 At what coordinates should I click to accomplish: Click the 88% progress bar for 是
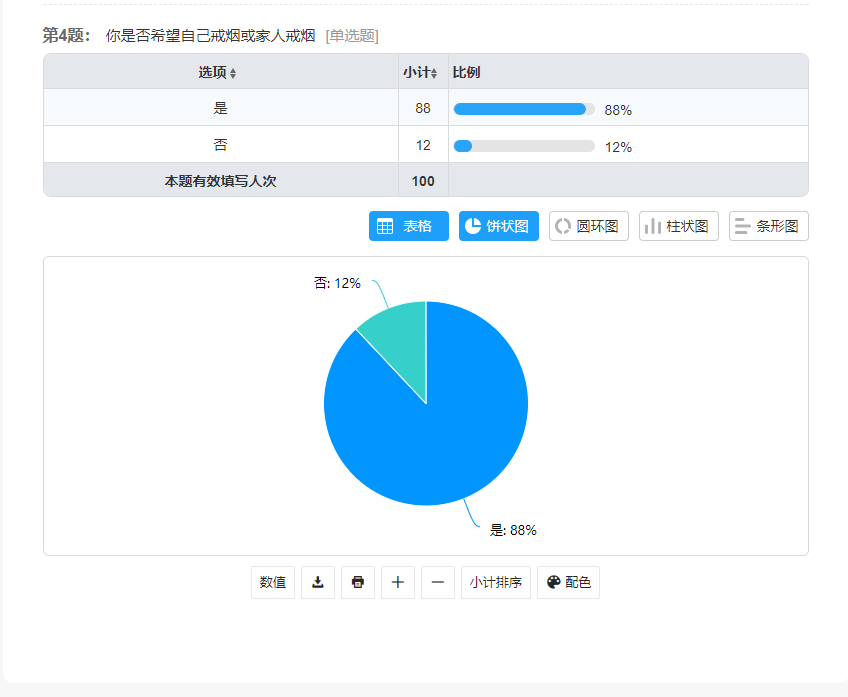click(524, 109)
